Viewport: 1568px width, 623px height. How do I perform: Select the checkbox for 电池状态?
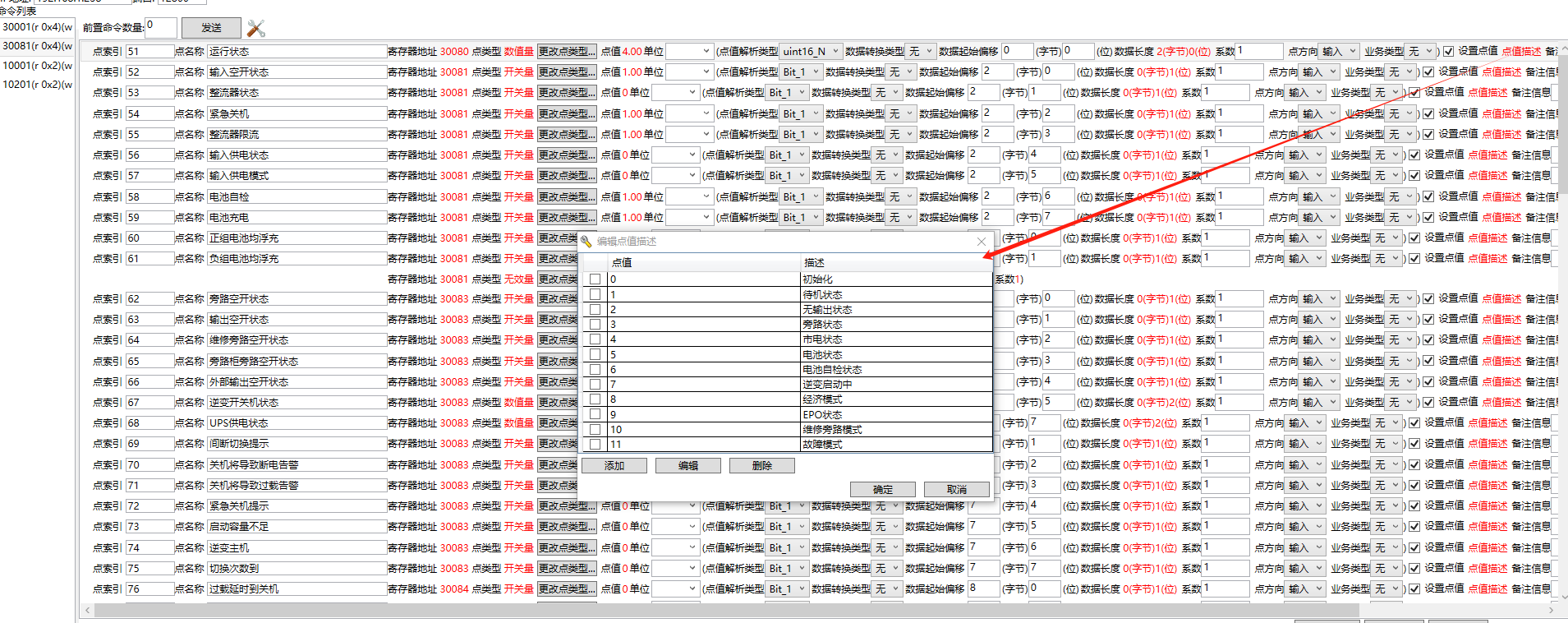(x=595, y=354)
